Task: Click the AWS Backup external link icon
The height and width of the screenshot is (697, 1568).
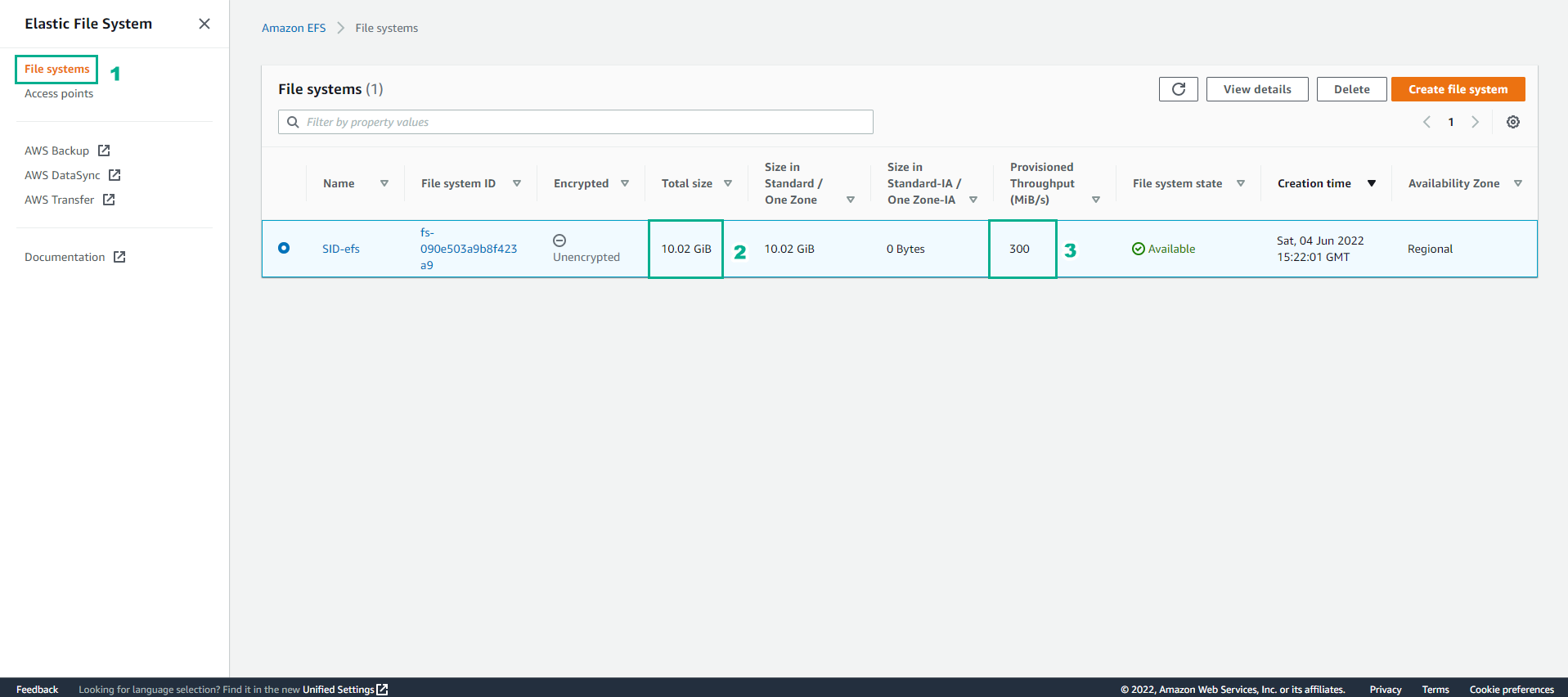Action: point(104,151)
